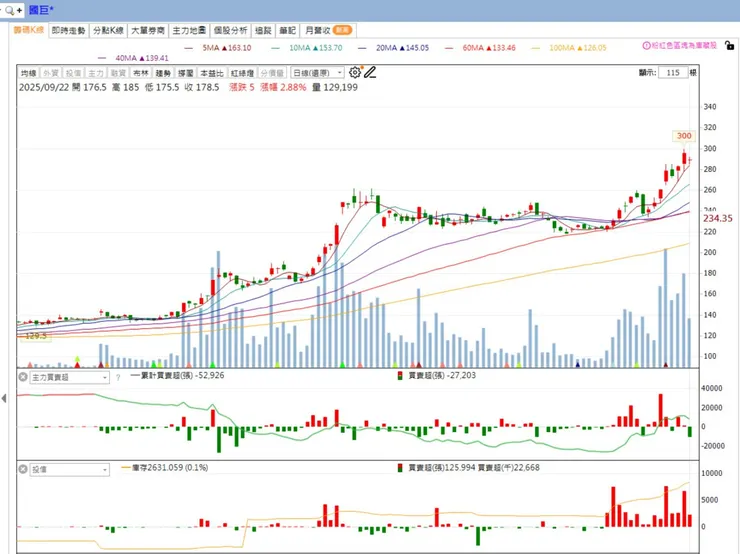Click the 2025/09/22 date text

(43, 87)
